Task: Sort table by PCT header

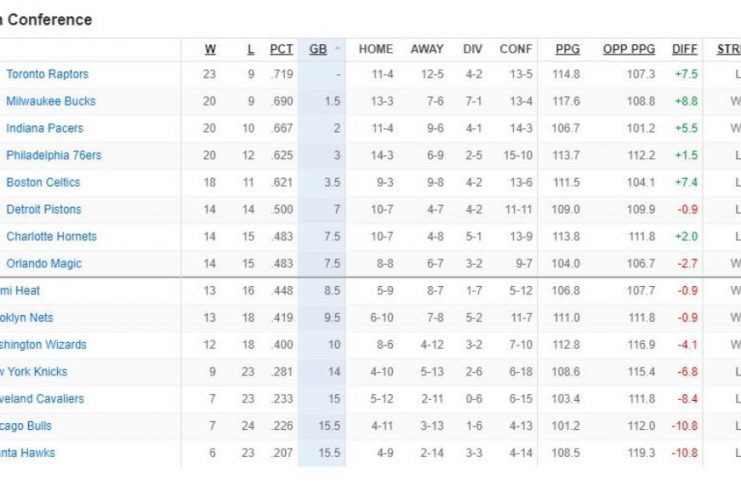Action: click(282, 49)
